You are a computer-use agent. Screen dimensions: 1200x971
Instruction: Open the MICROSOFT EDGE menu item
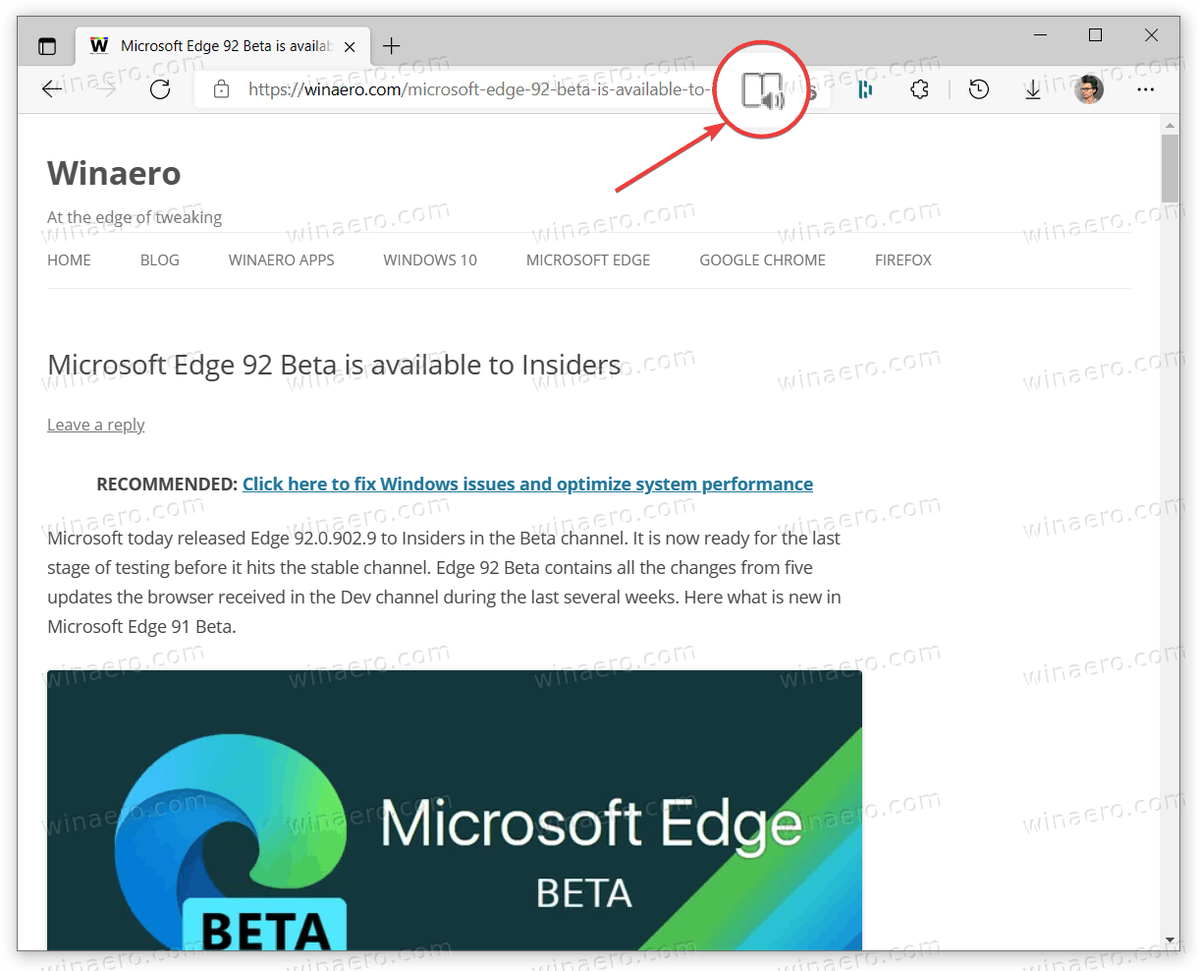[588, 260]
